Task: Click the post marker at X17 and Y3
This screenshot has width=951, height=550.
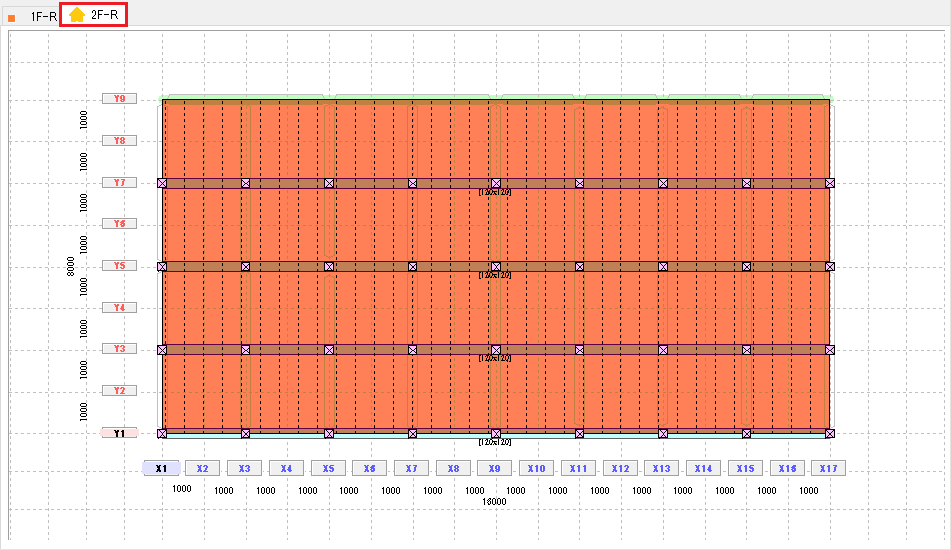Action: (x=829, y=350)
